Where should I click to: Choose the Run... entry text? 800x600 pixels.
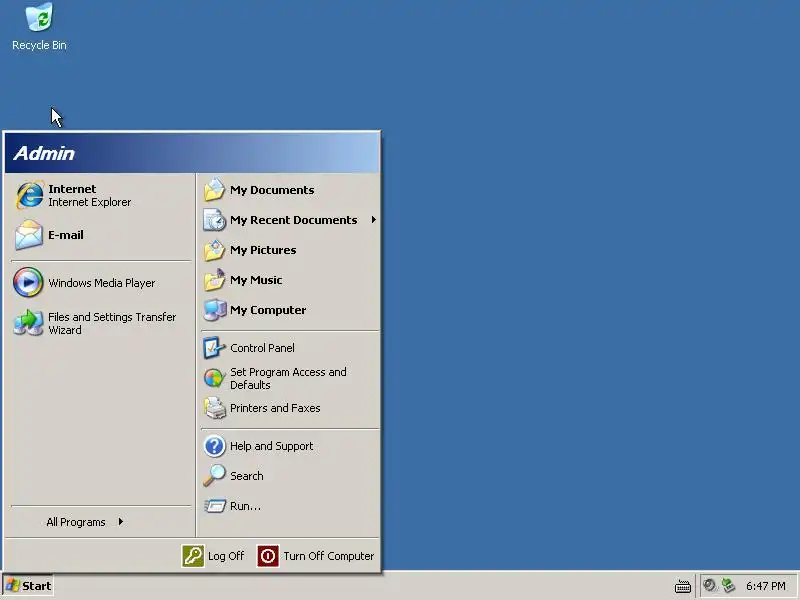(x=245, y=506)
